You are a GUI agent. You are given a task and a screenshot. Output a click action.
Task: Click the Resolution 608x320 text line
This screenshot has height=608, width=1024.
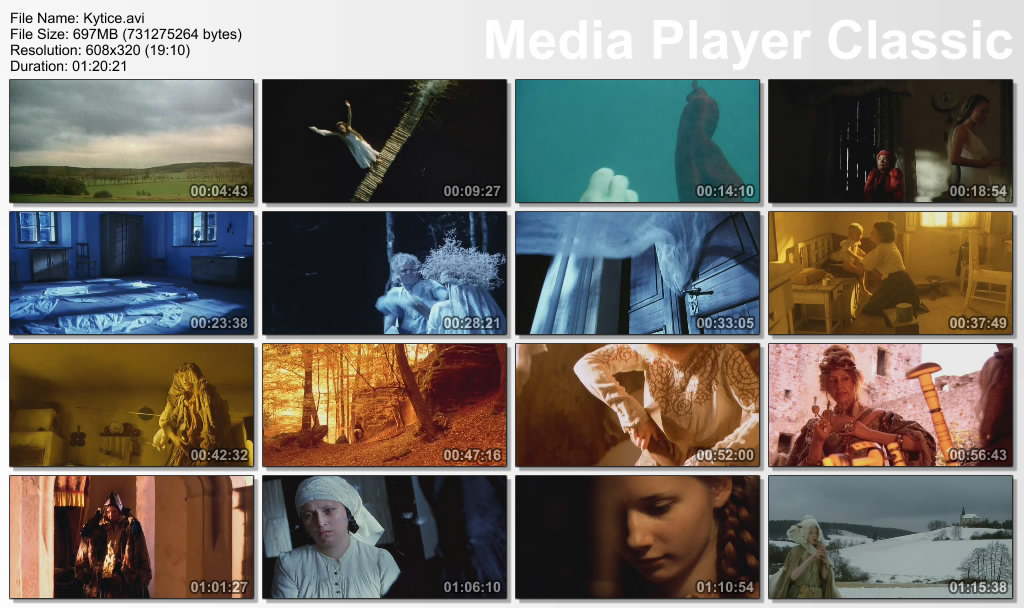coord(100,50)
